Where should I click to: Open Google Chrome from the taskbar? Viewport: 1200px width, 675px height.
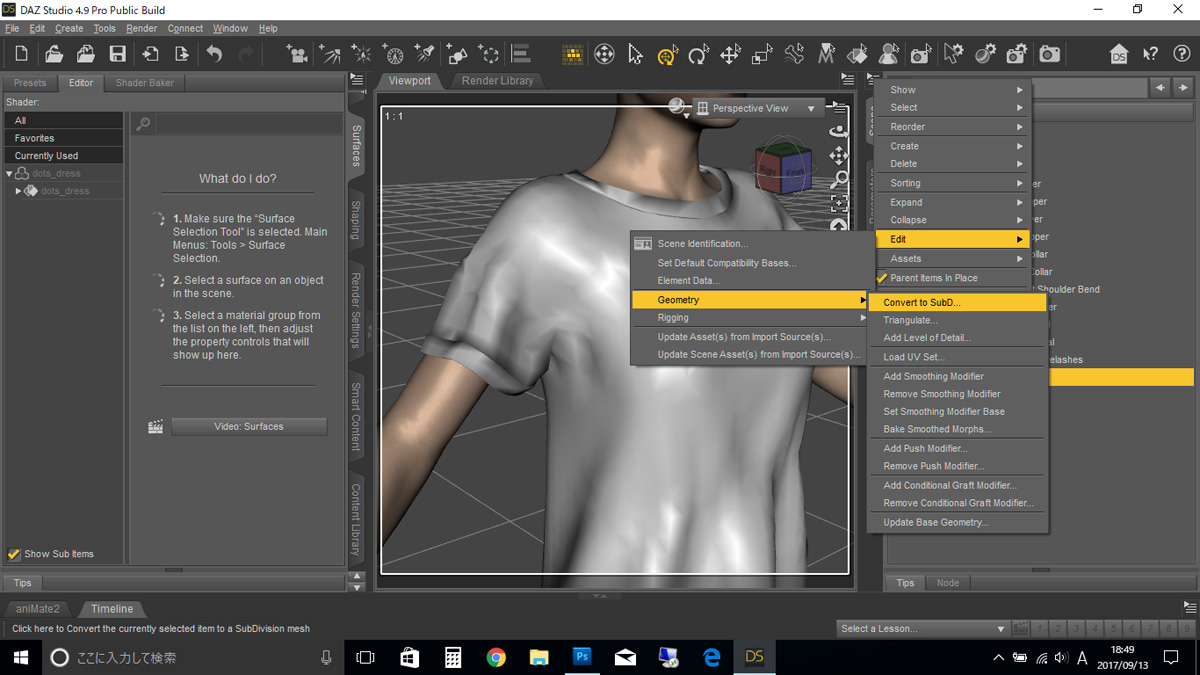click(x=496, y=657)
